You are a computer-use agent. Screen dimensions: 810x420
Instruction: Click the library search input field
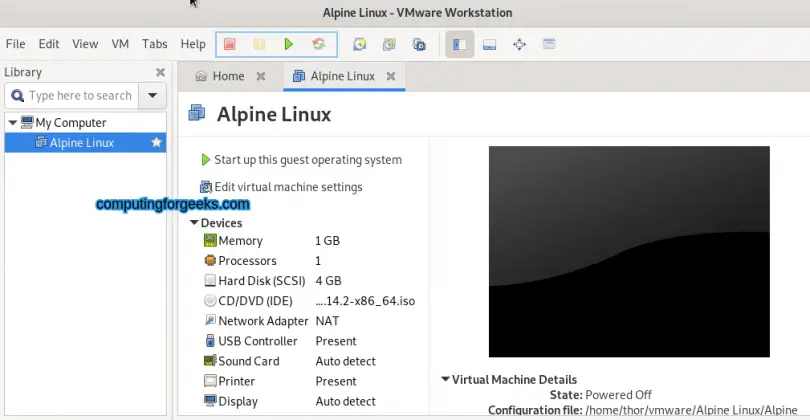click(80, 96)
